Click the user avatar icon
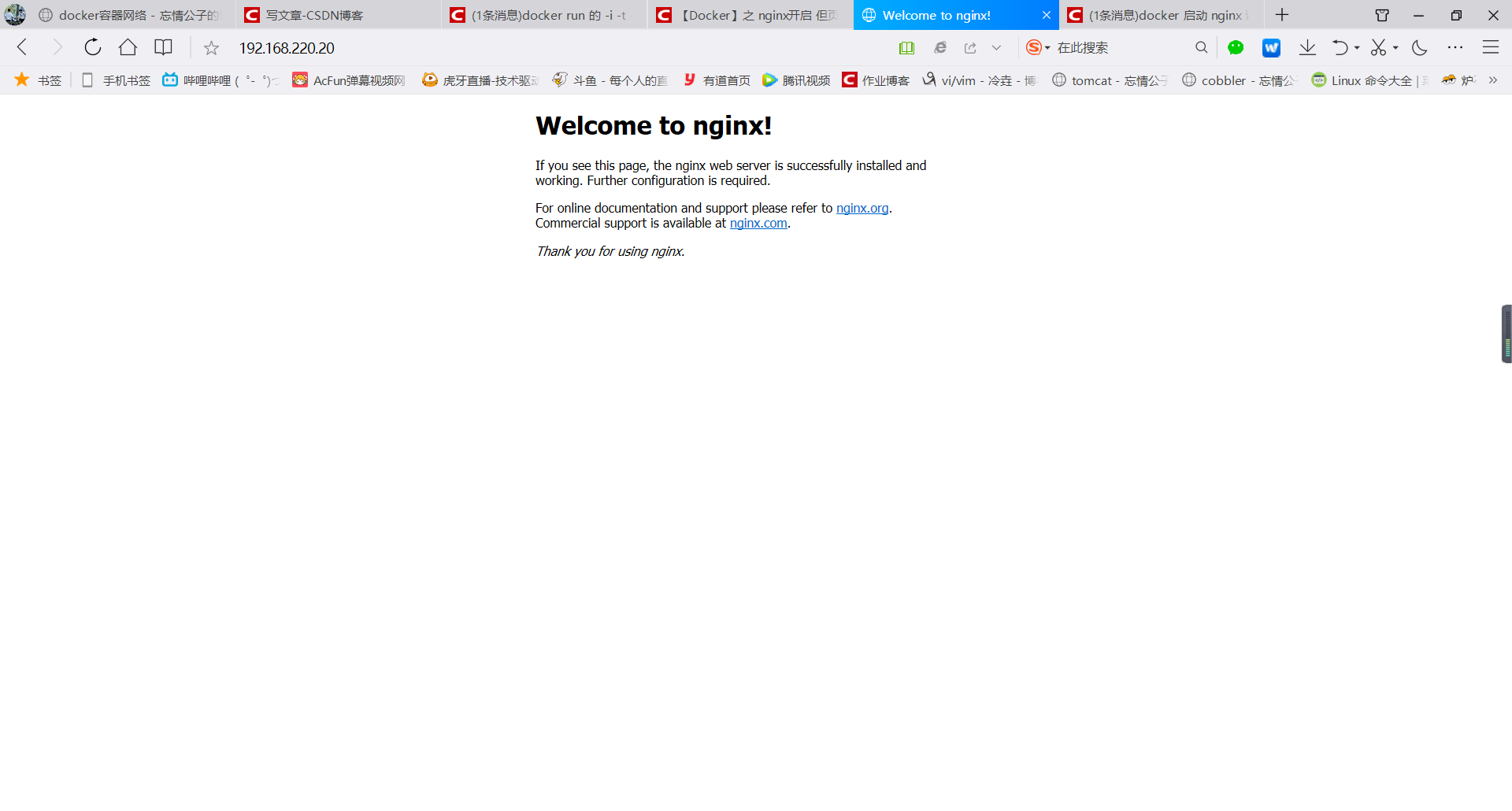 coord(15,15)
